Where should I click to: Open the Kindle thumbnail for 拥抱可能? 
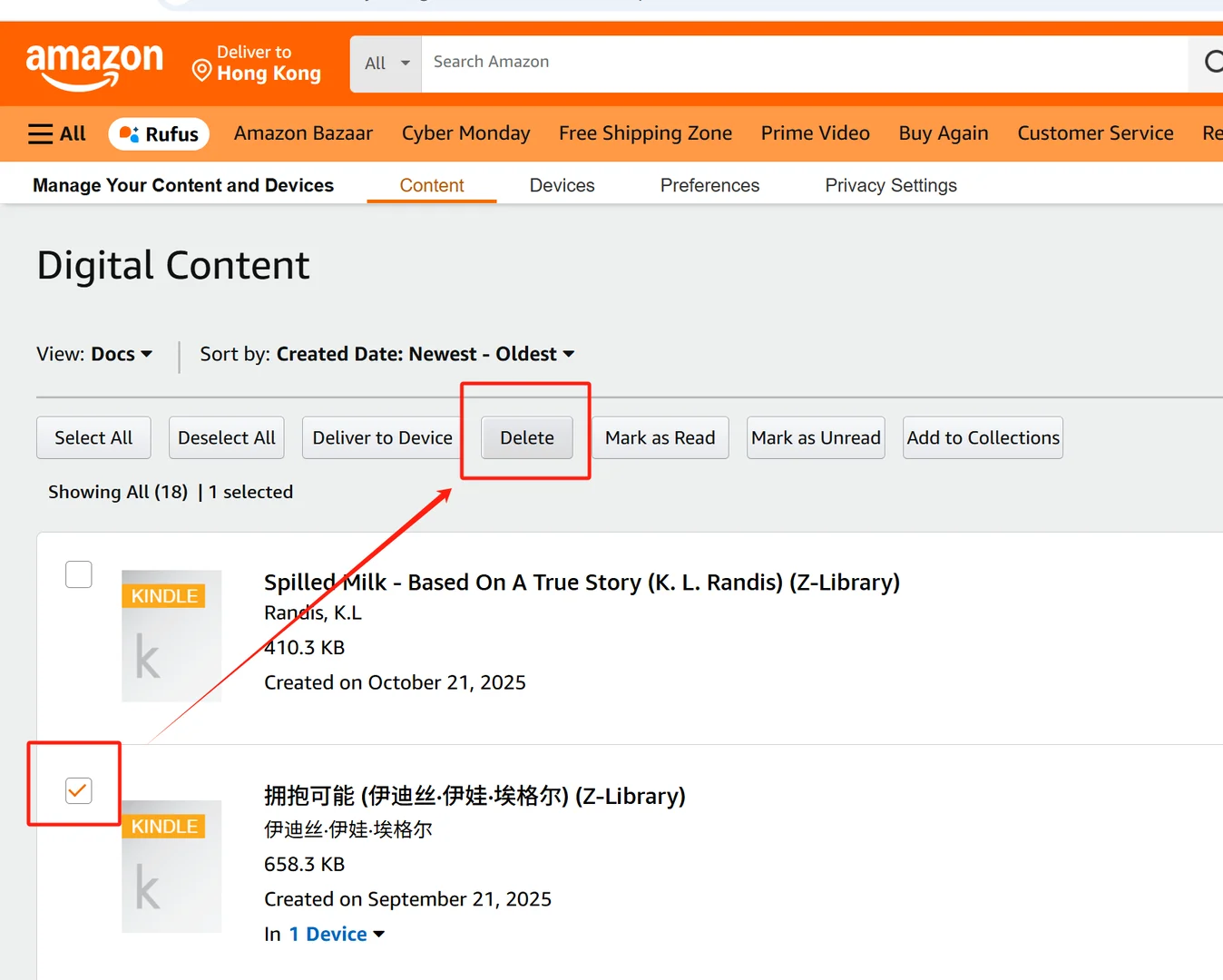click(x=171, y=866)
